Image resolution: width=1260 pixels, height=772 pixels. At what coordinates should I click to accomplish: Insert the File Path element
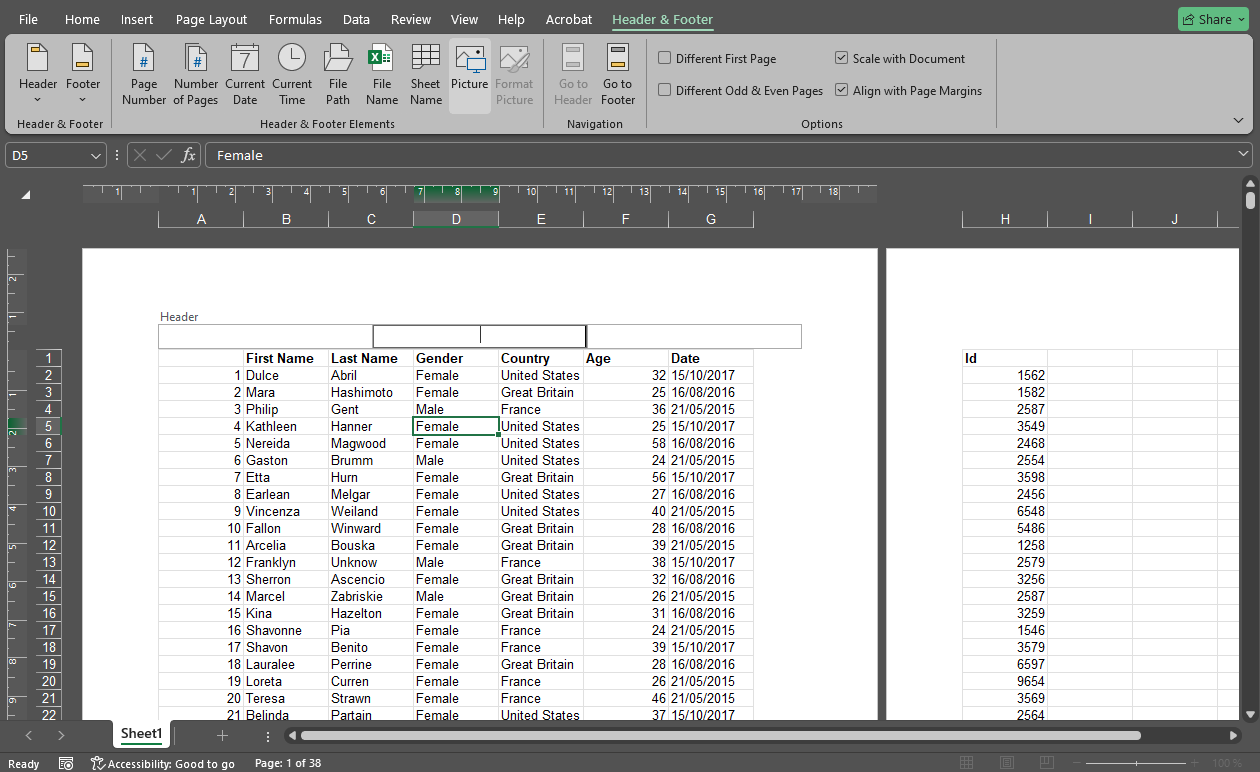coord(338,74)
